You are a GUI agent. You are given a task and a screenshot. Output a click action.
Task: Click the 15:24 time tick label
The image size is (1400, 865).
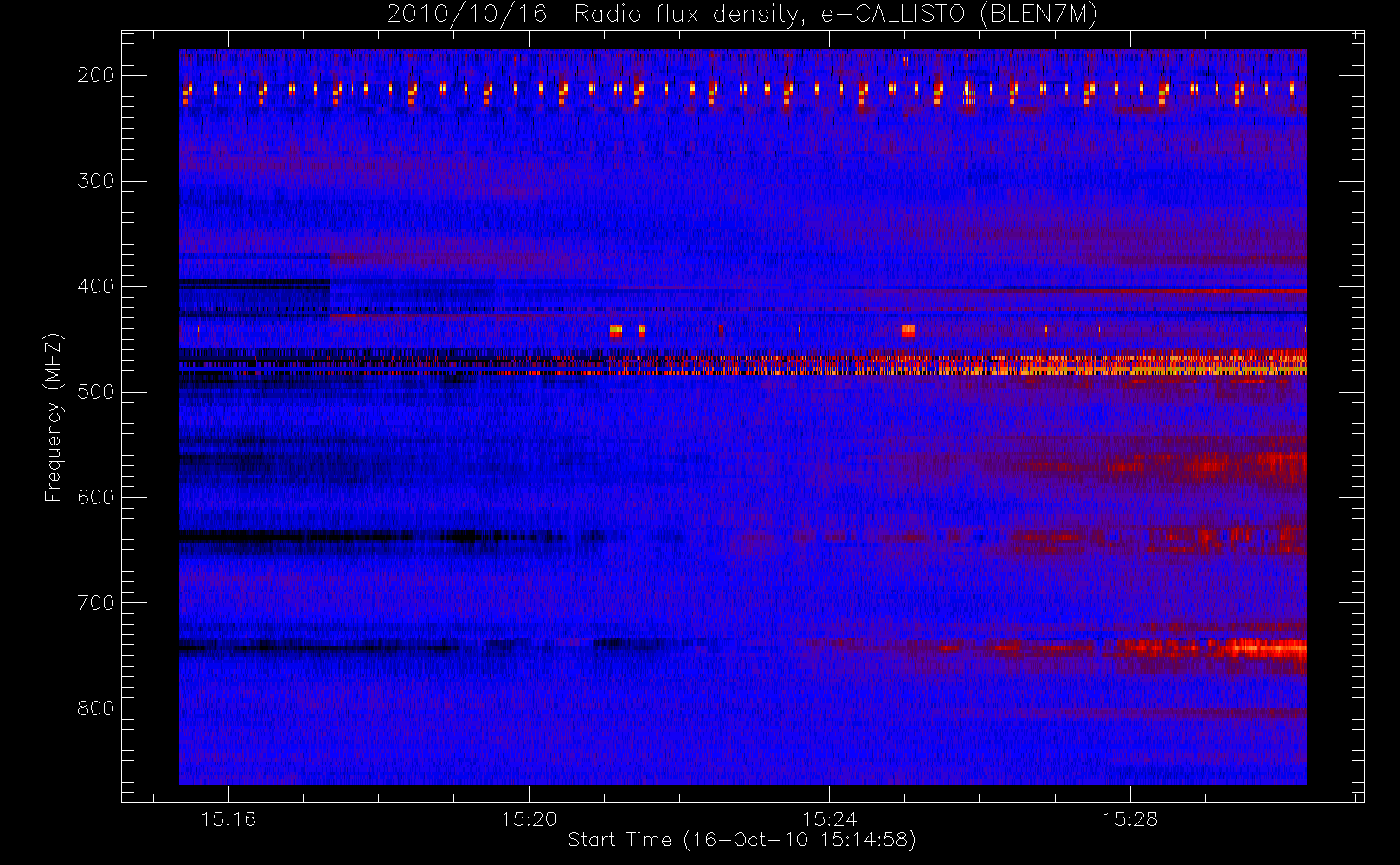[x=829, y=819]
